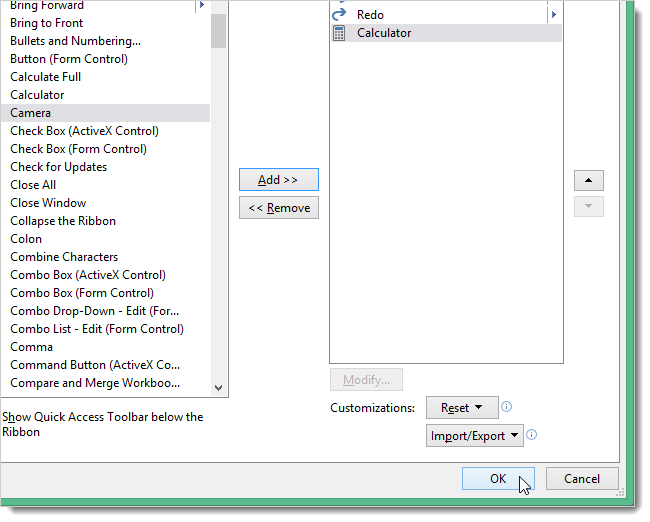Viewport: 650px width, 522px height.
Task: Click the Modify... button
Action: click(x=366, y=379)
